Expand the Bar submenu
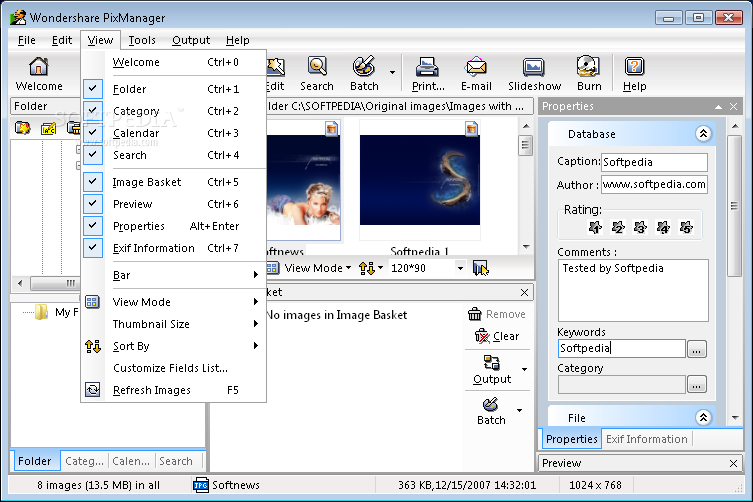The width and height of the screenshot is (753, 502). point(173,275)
